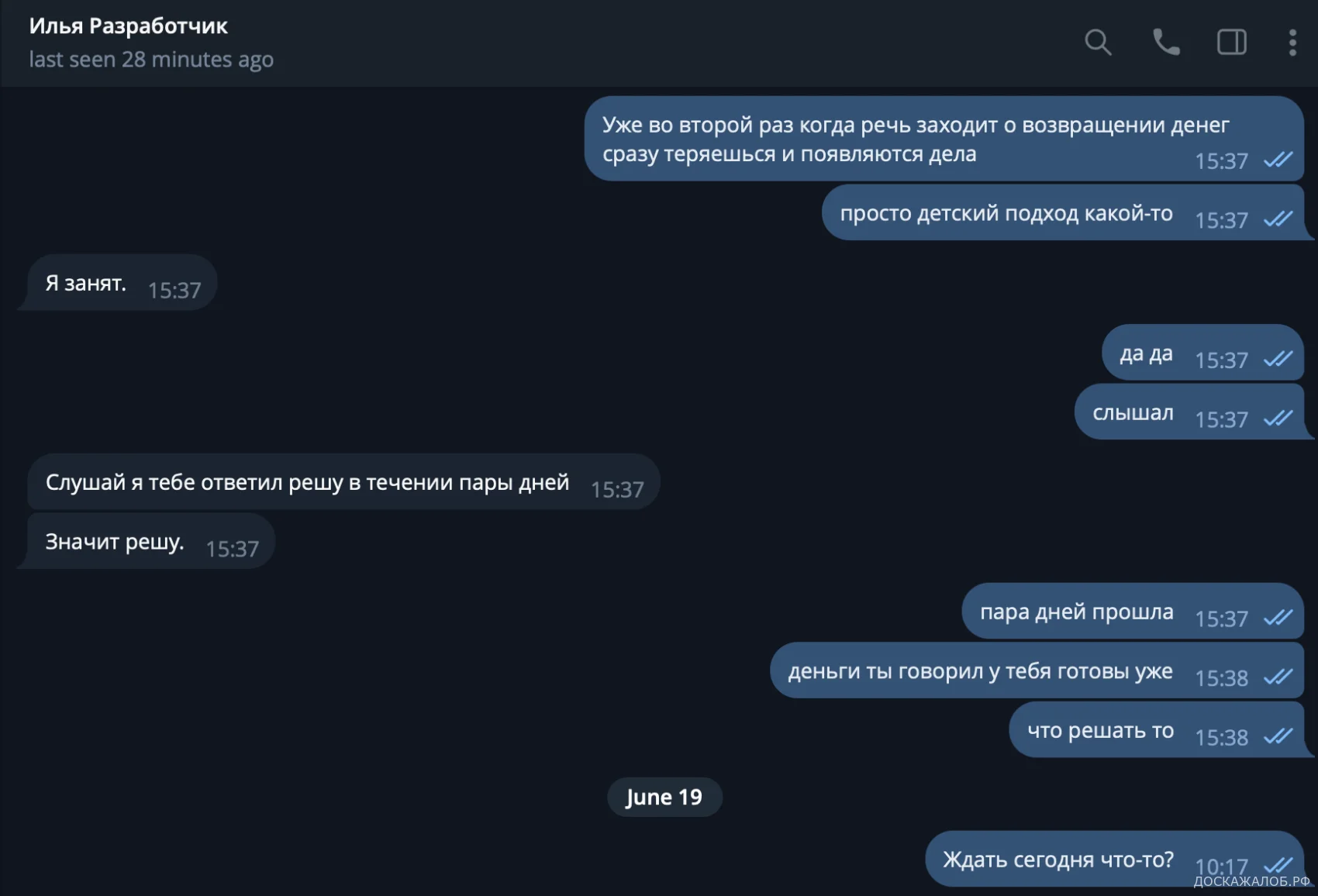The height and width of the screenshot is (896, 1318).
Task: Click the 'что решать то' message
Action: pyautogui.click(x=1100, y=730)
